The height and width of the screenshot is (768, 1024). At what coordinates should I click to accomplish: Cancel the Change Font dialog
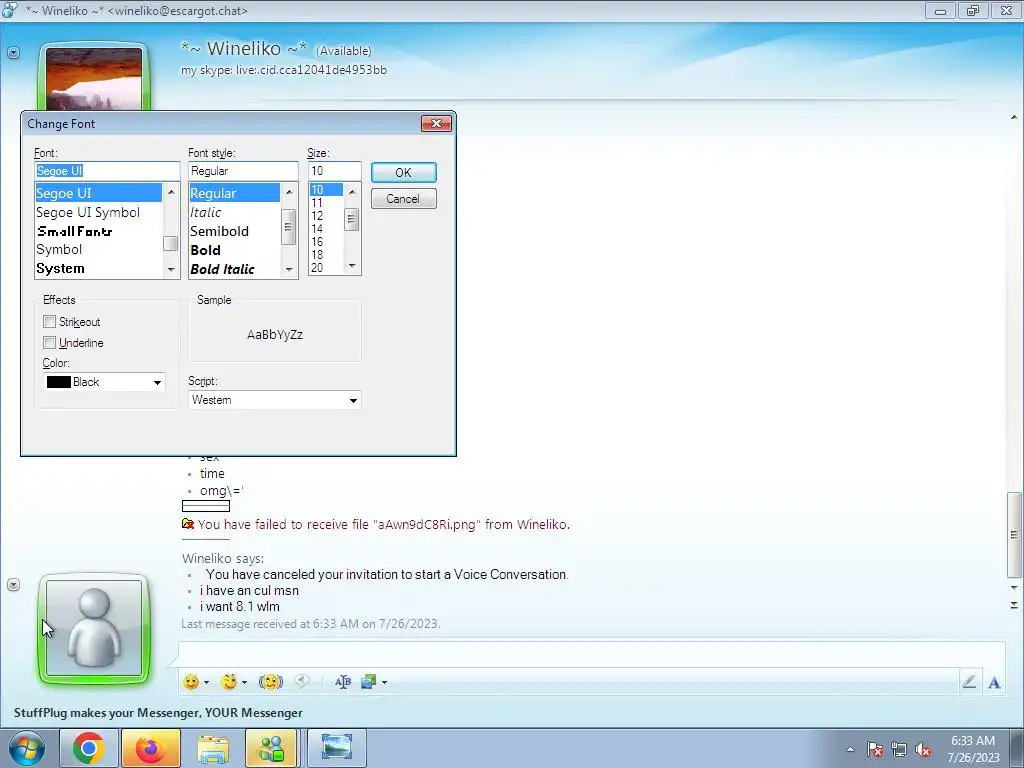point(404,199)
